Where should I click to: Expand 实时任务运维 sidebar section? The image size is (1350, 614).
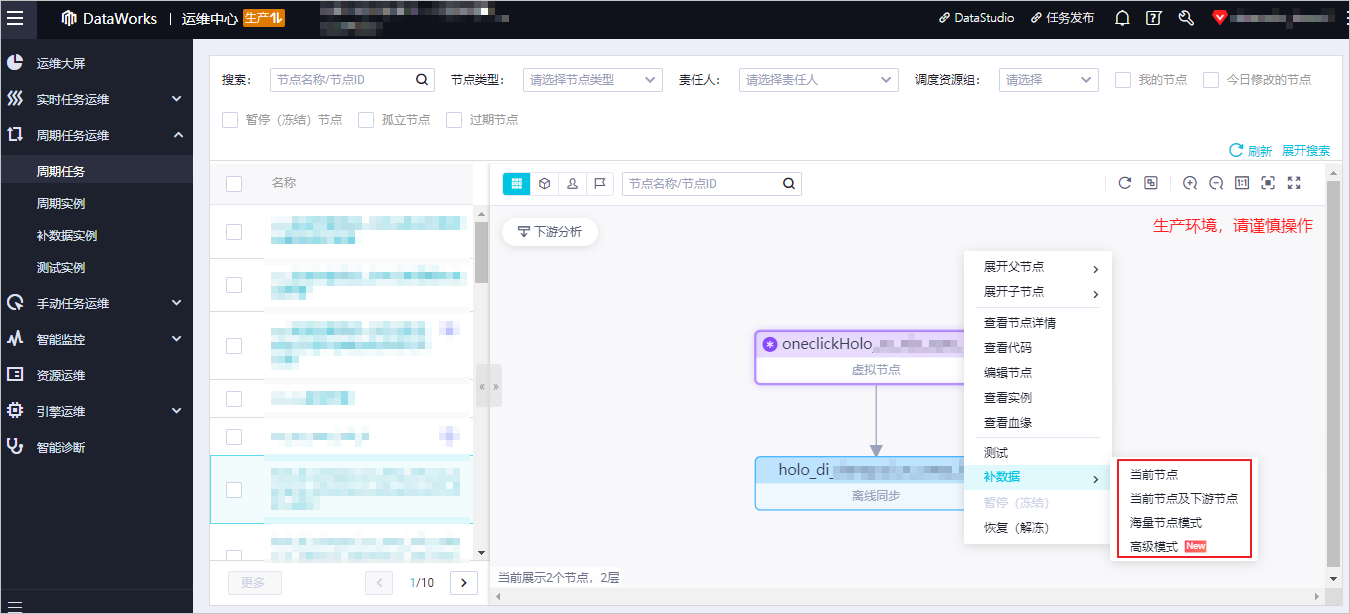pos(96,99)
